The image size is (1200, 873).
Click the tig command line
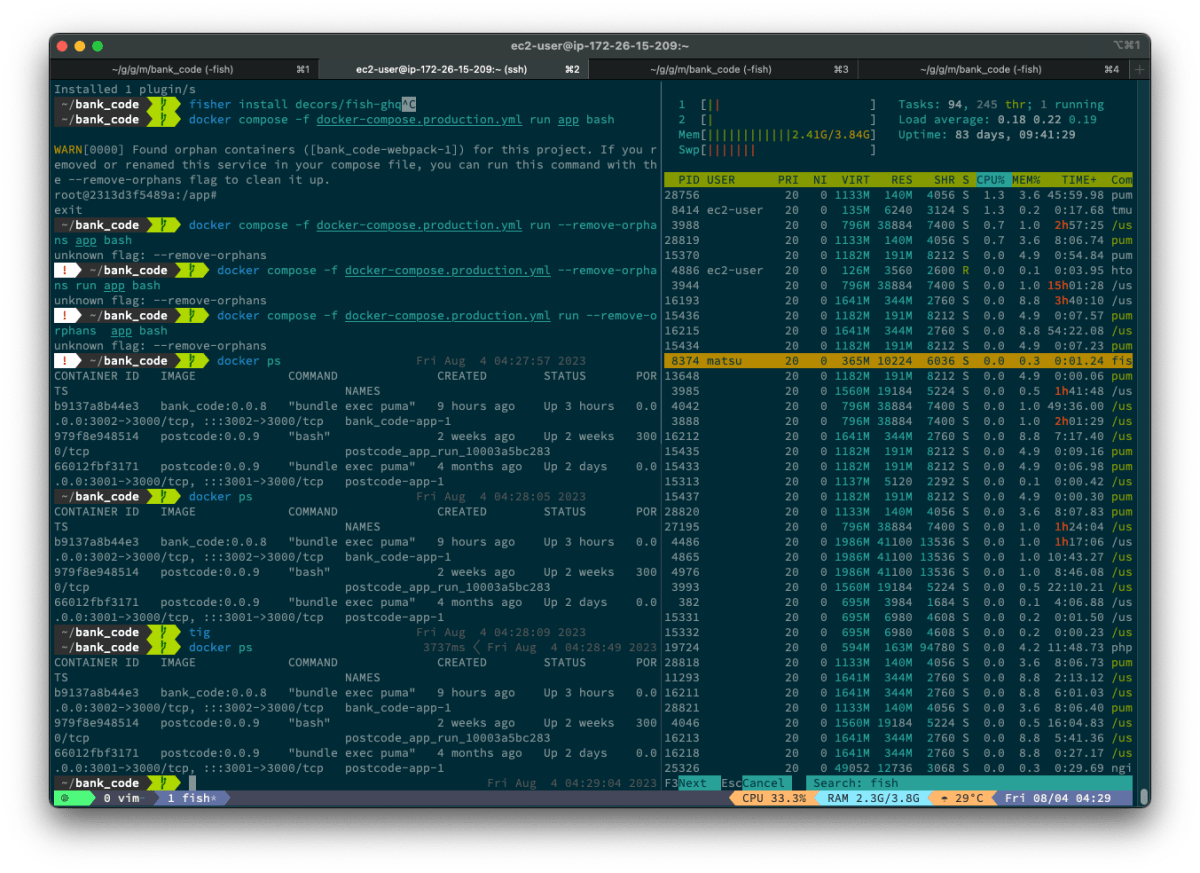(200, 632)
